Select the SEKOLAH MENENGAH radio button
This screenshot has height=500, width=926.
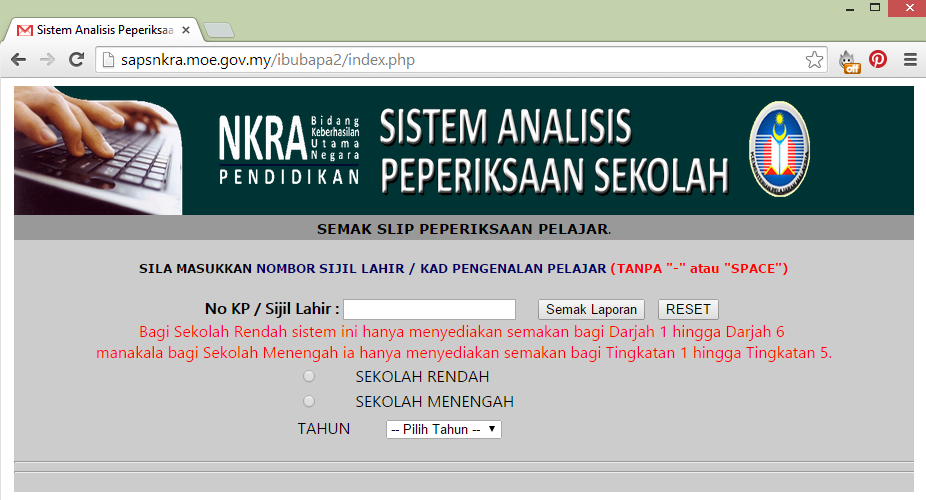click(x=309, y=401)
